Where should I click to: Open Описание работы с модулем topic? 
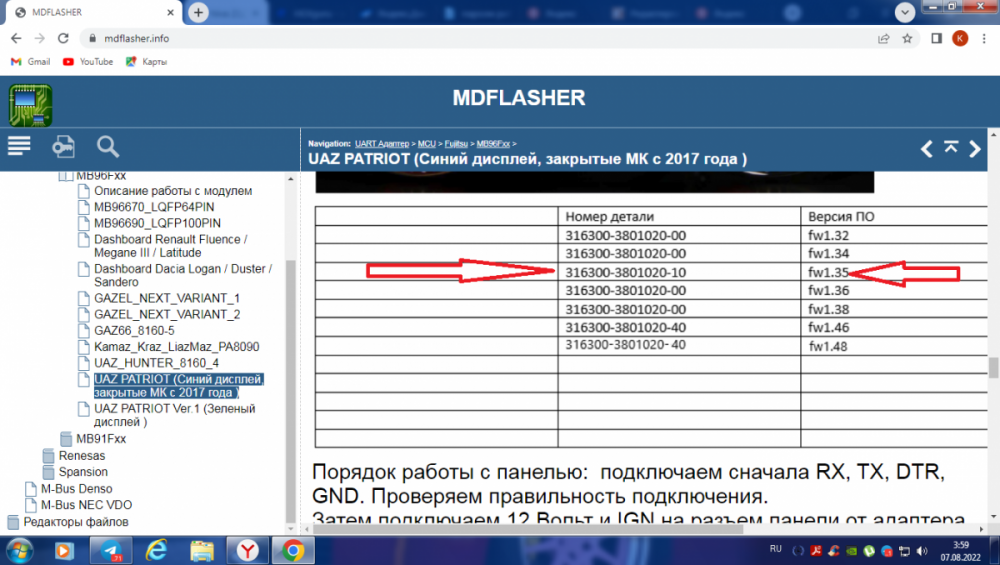click(x=173, y=191)
